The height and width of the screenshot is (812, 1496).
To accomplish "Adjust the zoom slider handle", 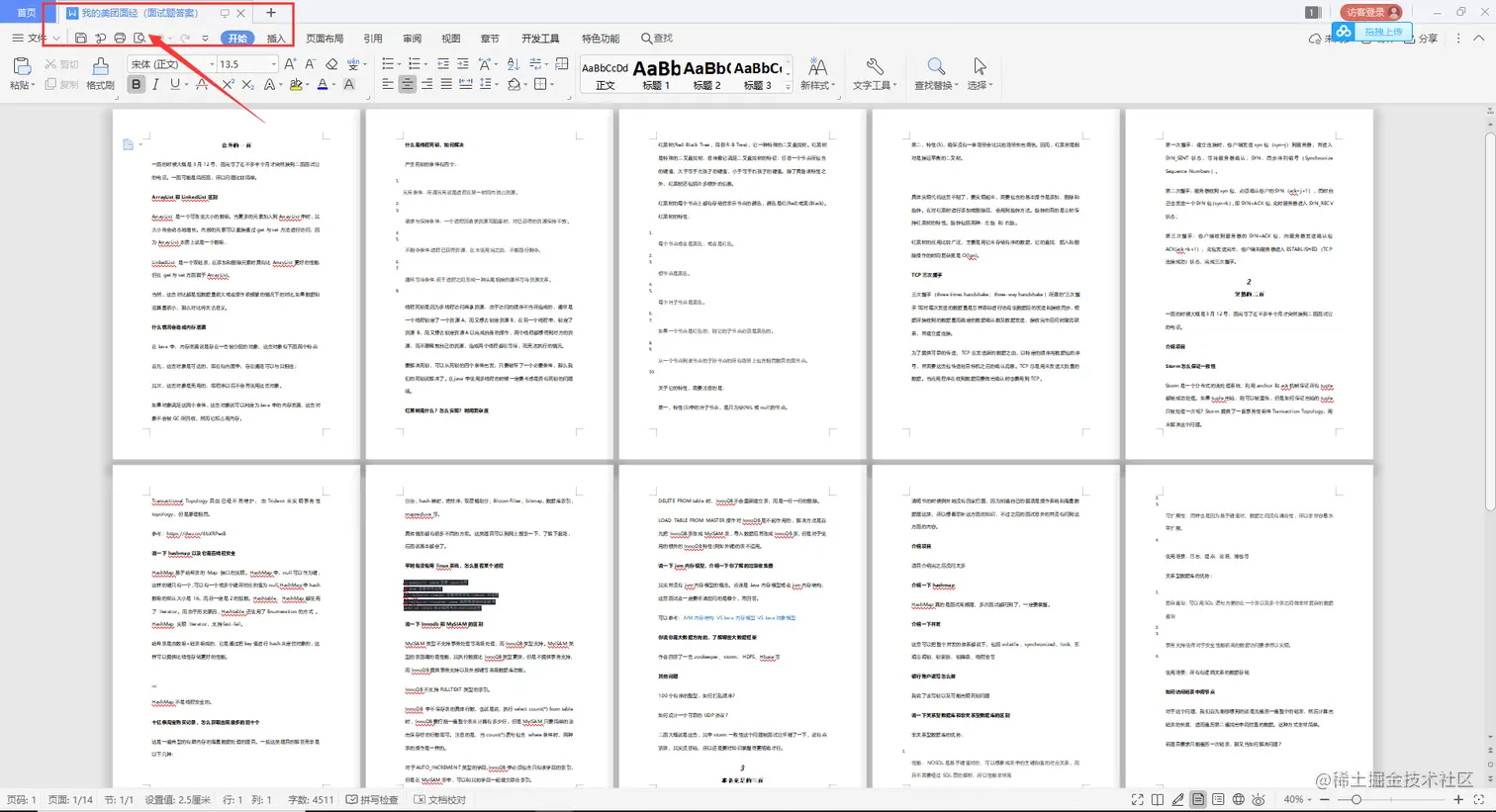I will [x=1356, y=799].
